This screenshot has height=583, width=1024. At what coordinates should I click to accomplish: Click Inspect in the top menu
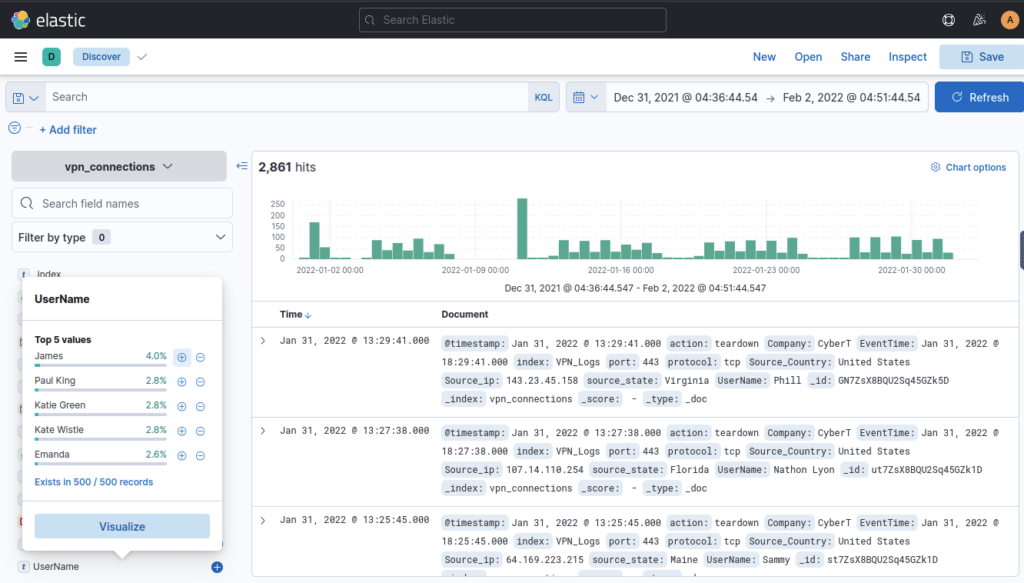[907, 57]
